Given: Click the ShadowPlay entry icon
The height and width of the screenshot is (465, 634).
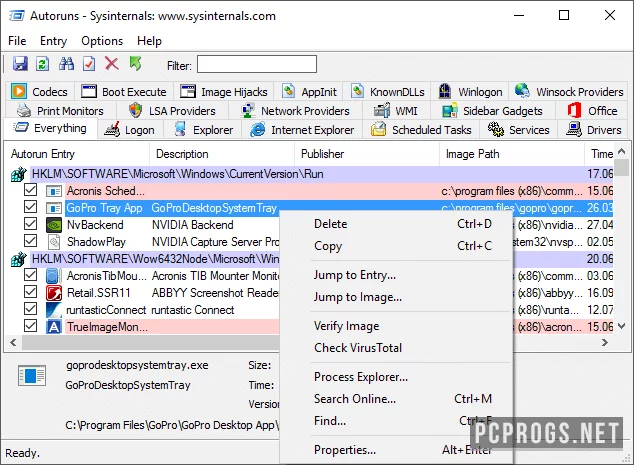Looking at the screenshot, I should [54, 242].
